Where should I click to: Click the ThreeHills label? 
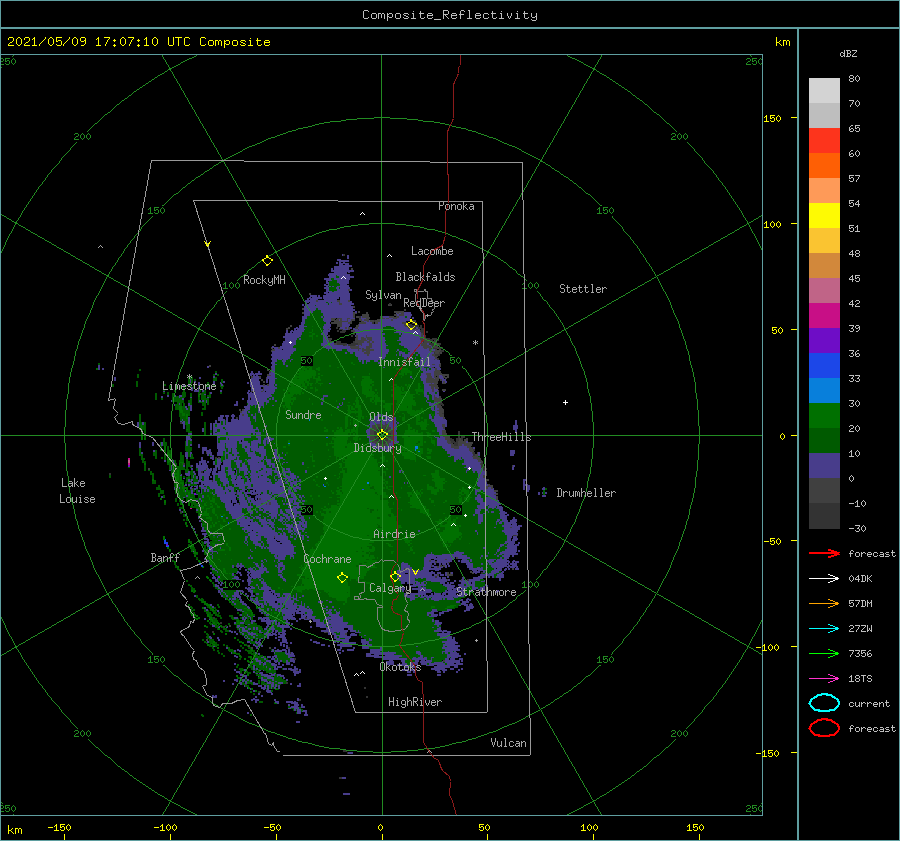pyautogui.click(x=501, y=437)
